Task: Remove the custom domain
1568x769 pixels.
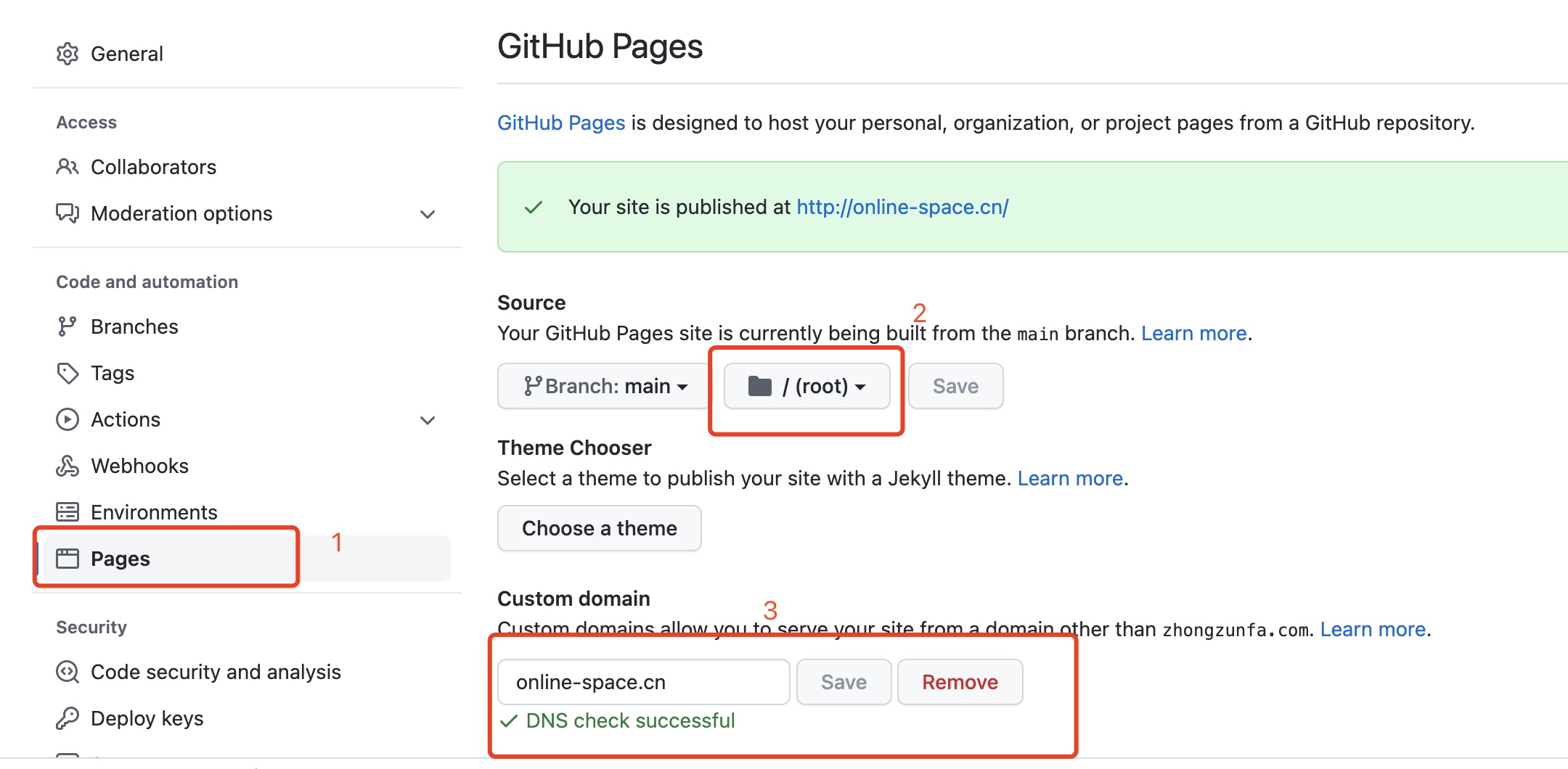Action: pos(960,682)
